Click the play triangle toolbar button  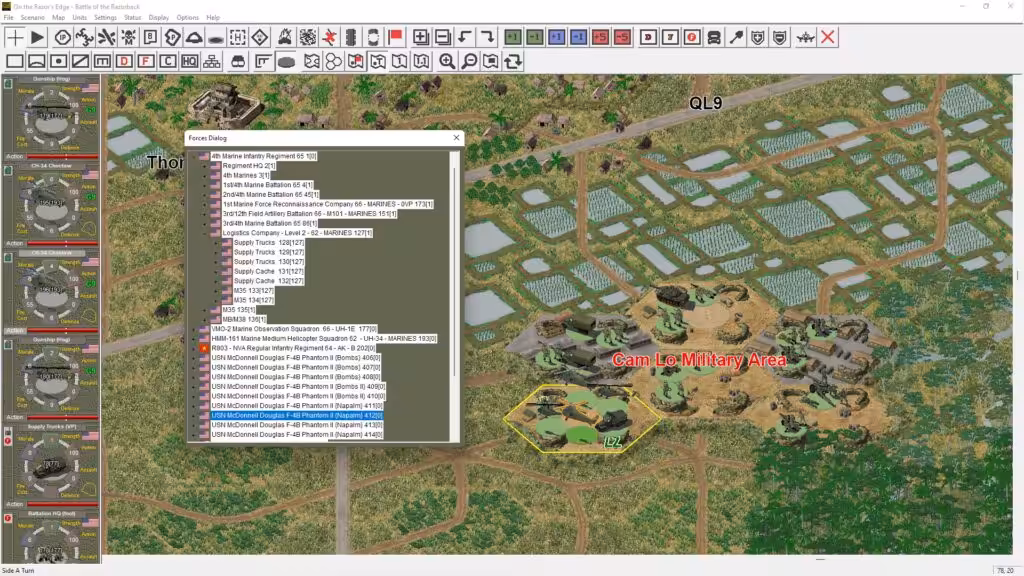pos(37,37)
